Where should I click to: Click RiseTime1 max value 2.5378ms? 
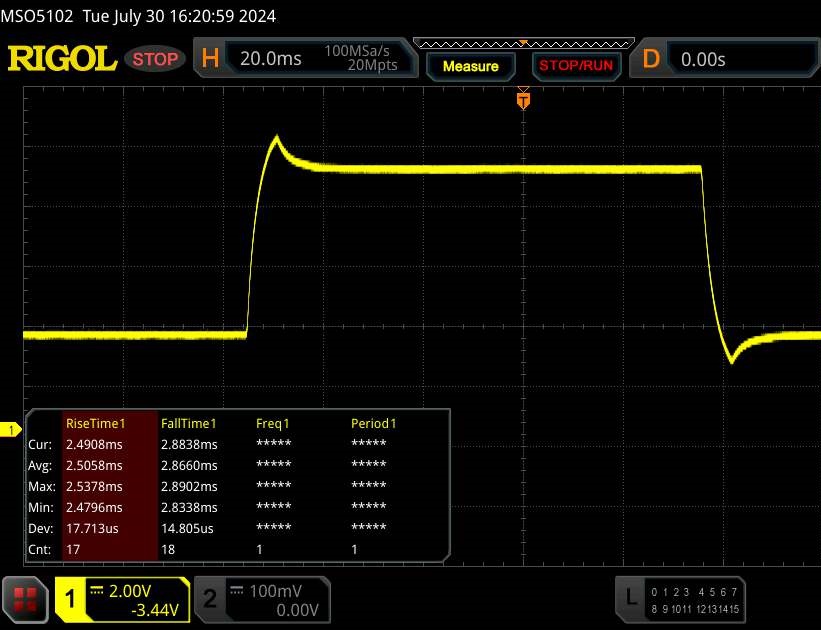(94, 486)
